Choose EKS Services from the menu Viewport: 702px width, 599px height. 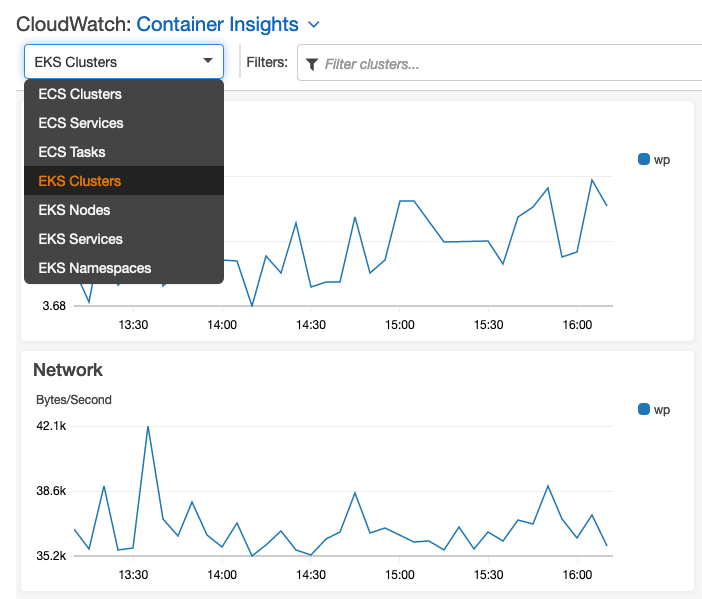pyautogui.click(x=81, y=239)
